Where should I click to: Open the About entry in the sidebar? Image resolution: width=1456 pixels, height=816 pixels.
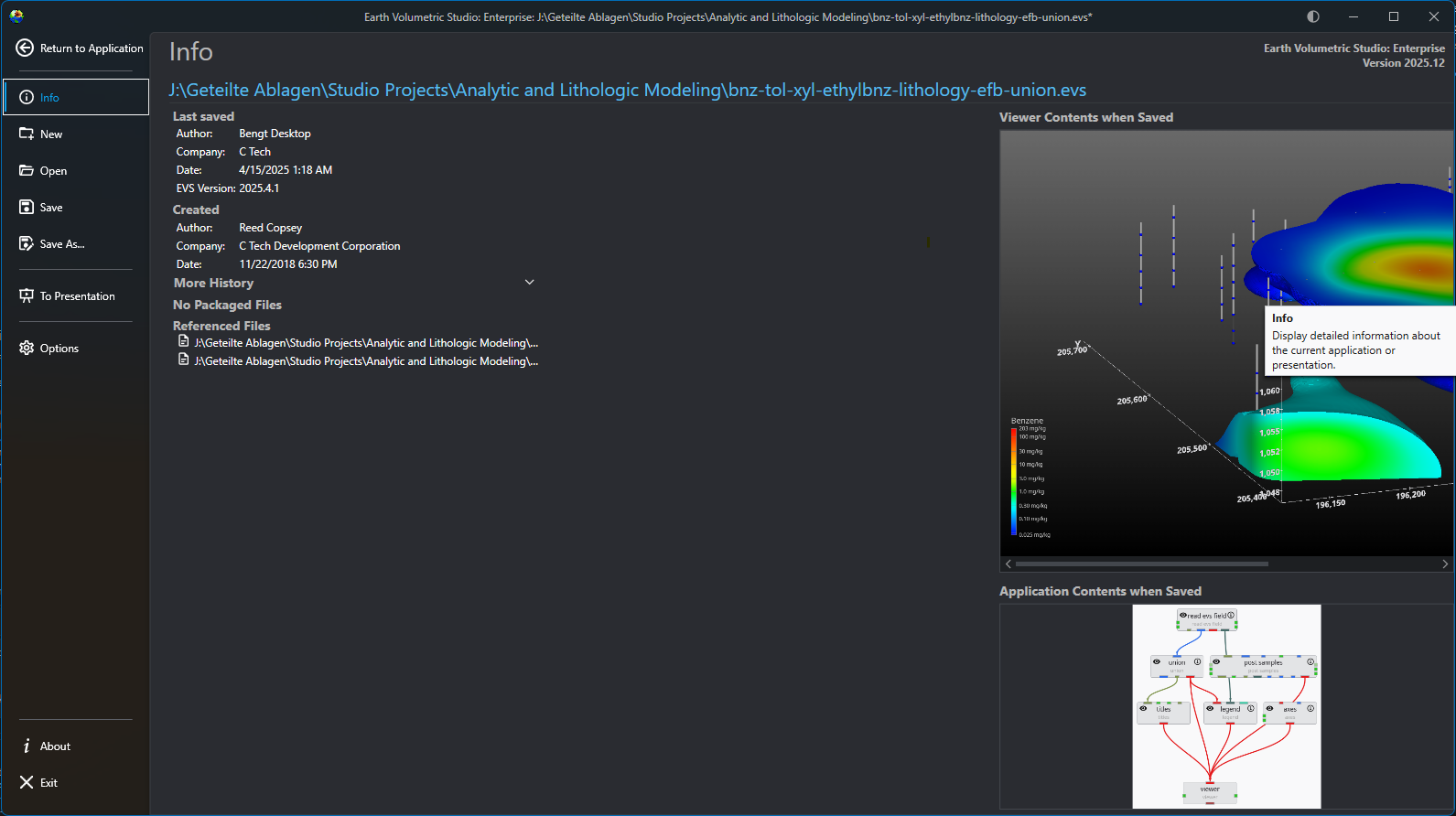point(76,746)
